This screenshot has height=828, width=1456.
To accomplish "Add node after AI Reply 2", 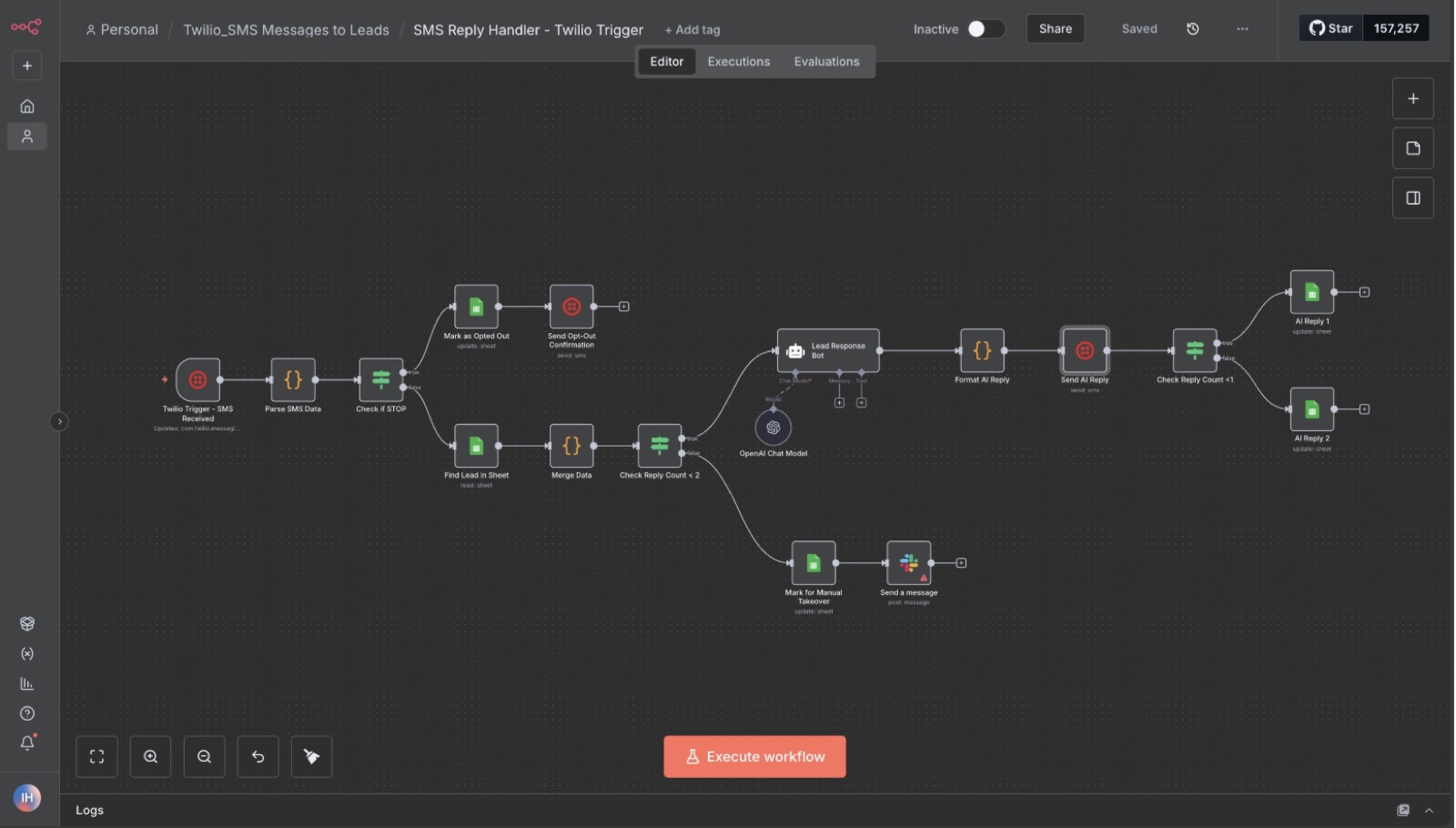I will [x=1365, y=409].
